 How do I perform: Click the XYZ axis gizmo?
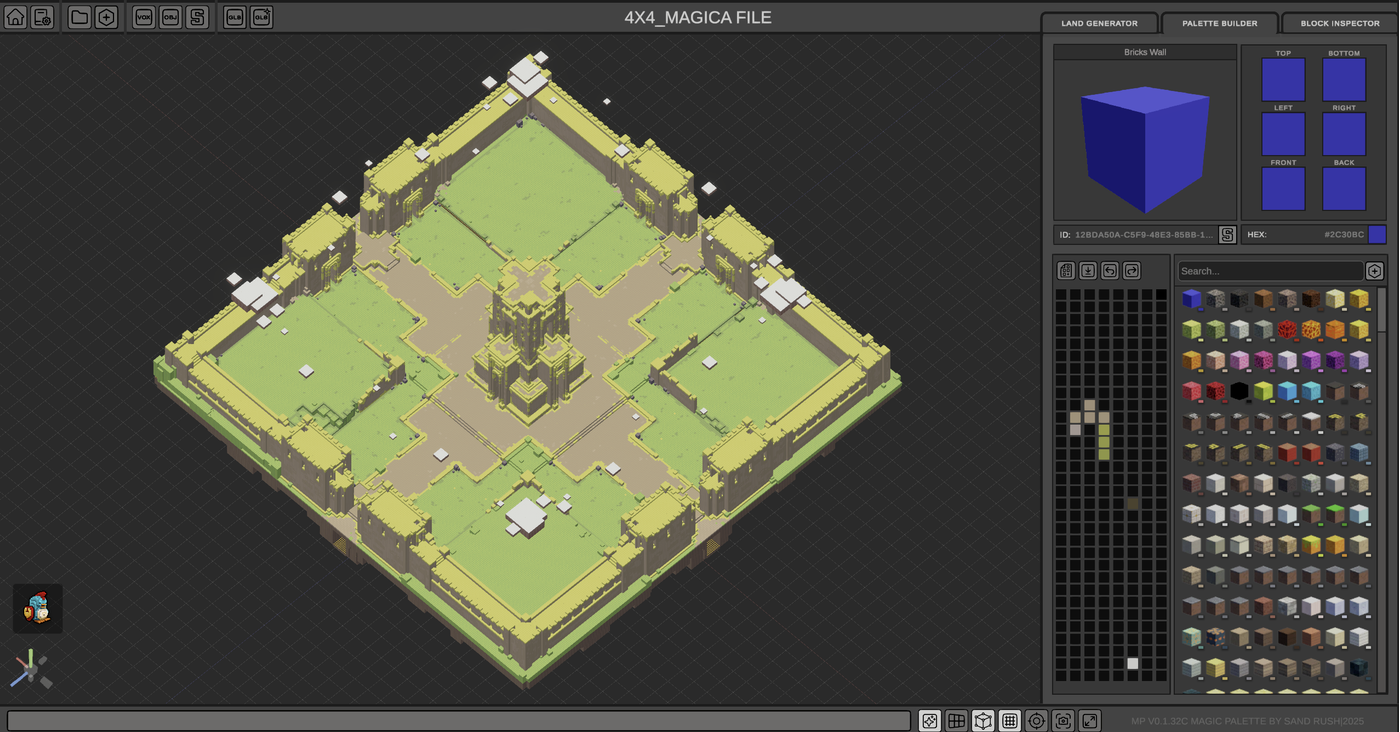tap(31, 669)
